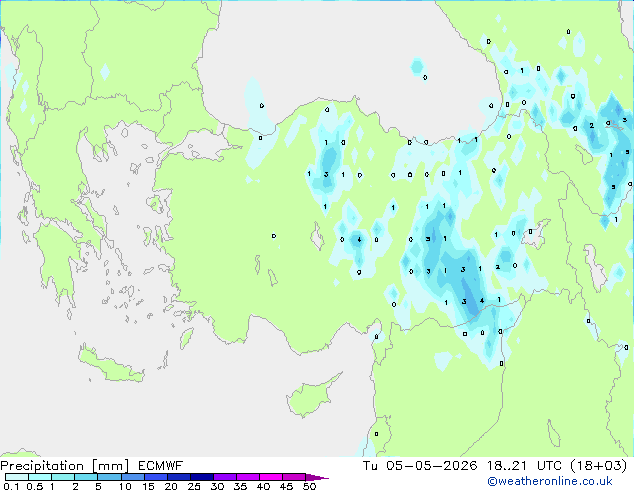634x490 pixels.
Task: Click the '18..21 UTC' time range text
Action: coord(524,466)
